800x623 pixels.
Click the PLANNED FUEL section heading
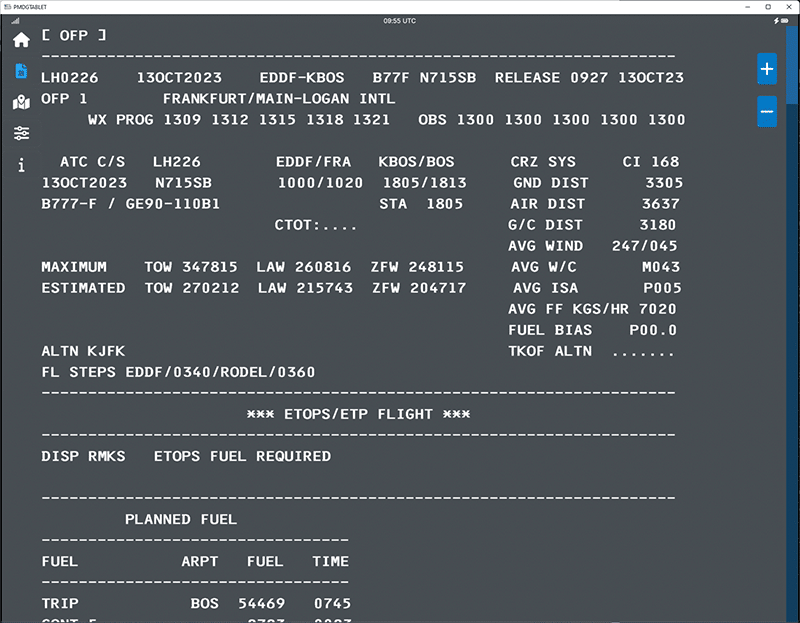coord(181,519)
